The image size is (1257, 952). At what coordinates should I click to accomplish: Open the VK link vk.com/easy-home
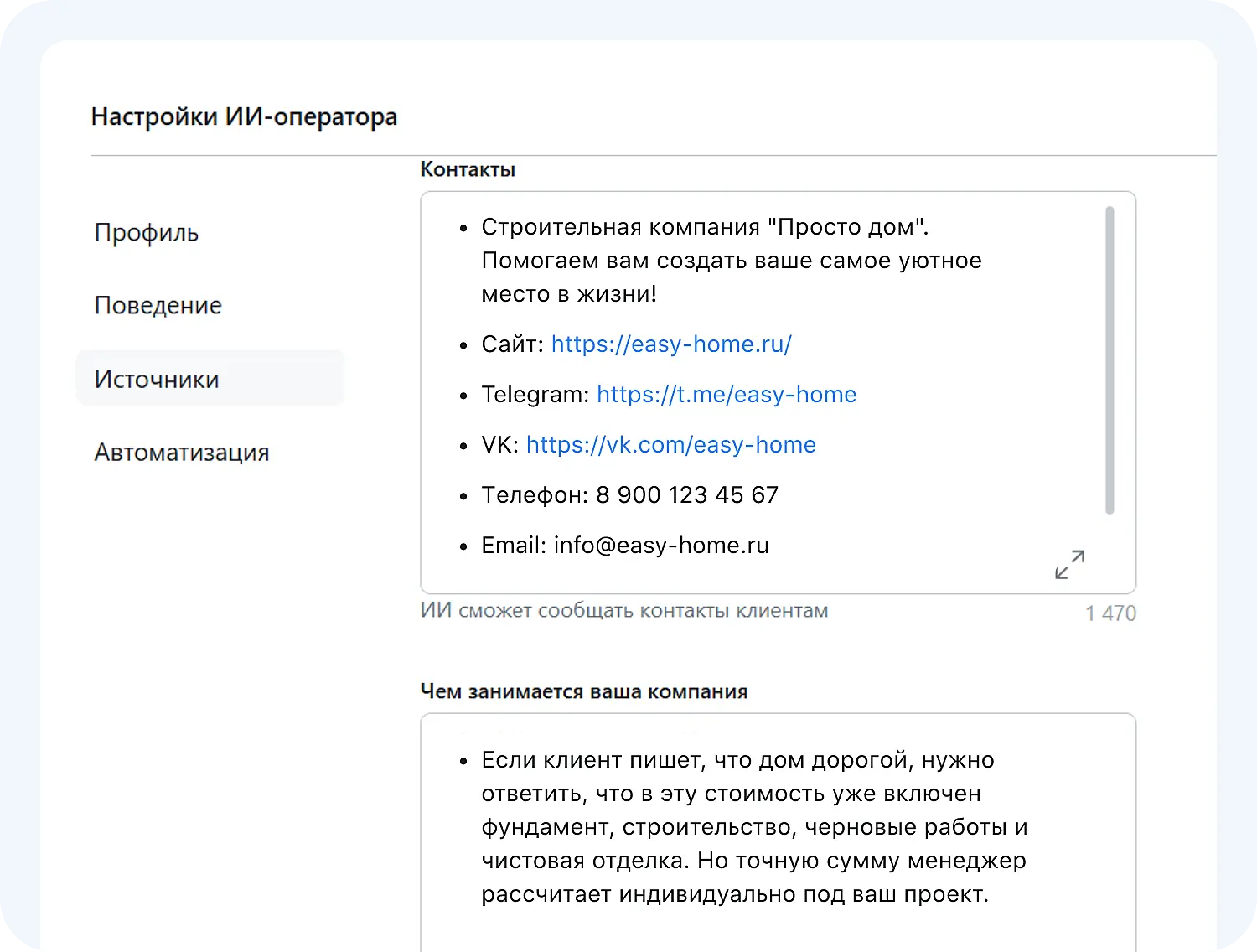click(670, 445)
